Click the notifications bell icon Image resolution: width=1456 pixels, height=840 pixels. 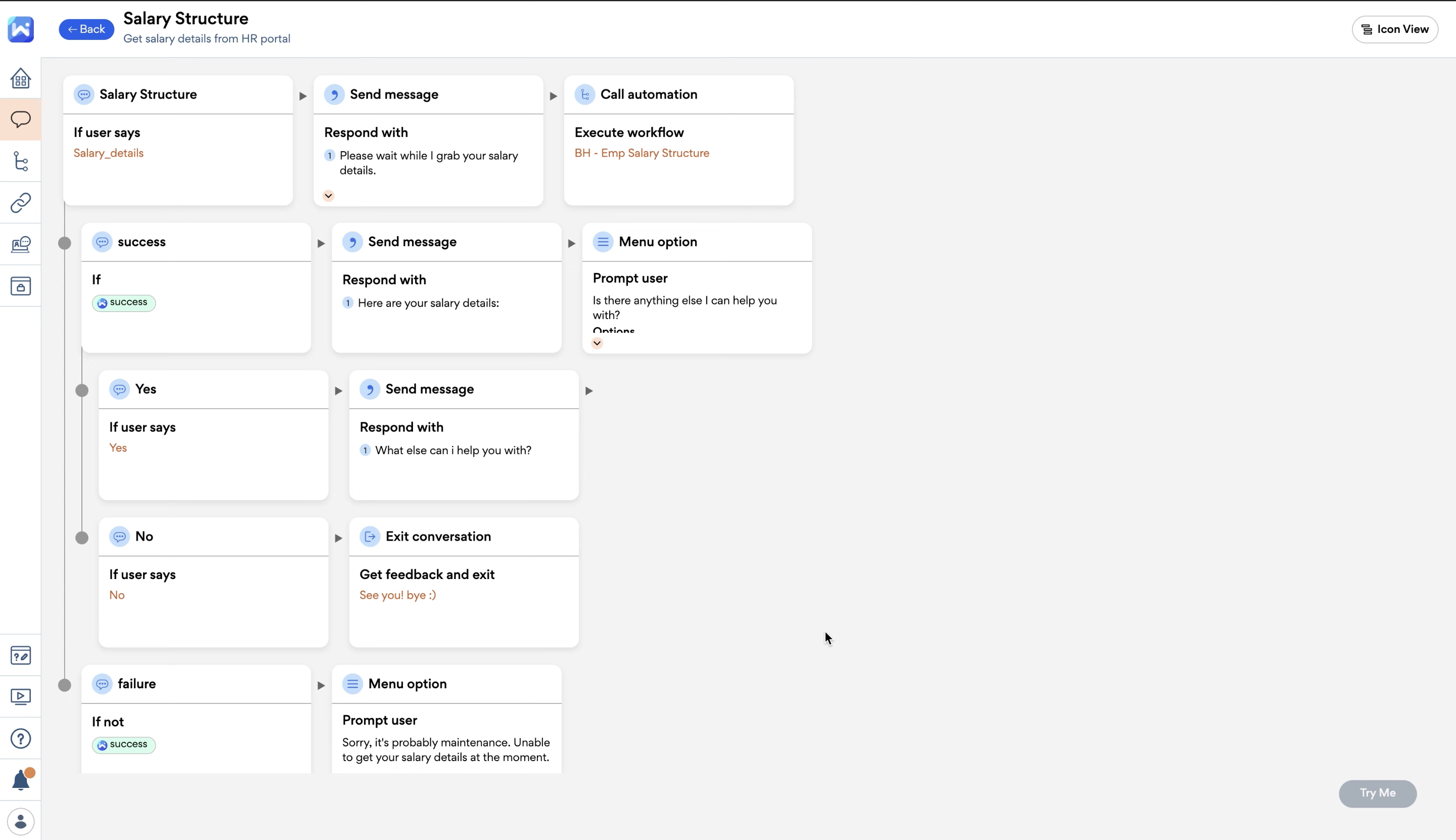click(21, 780)
